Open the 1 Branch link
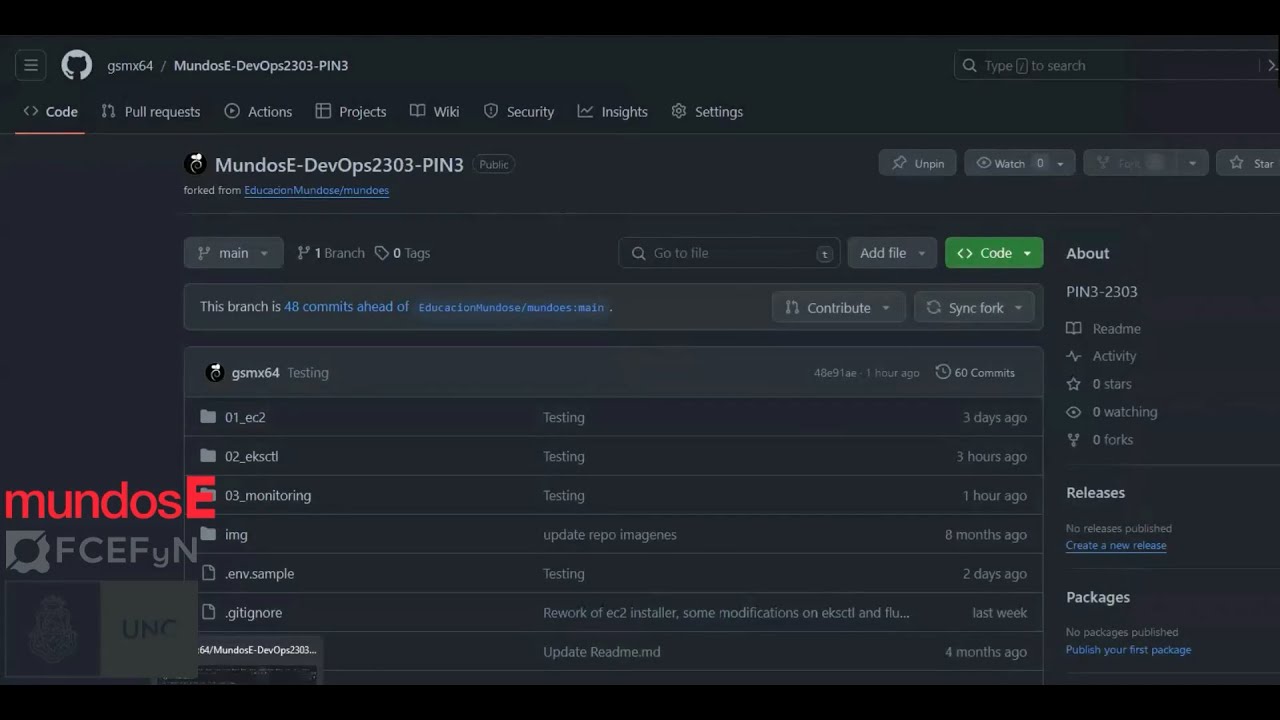The image size is (1280, 720). coord(331,253)
